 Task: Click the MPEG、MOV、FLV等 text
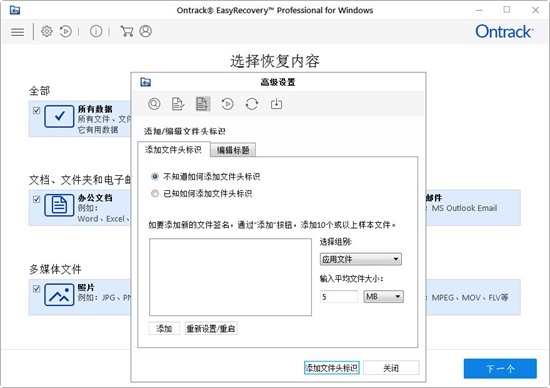(470, 297)
